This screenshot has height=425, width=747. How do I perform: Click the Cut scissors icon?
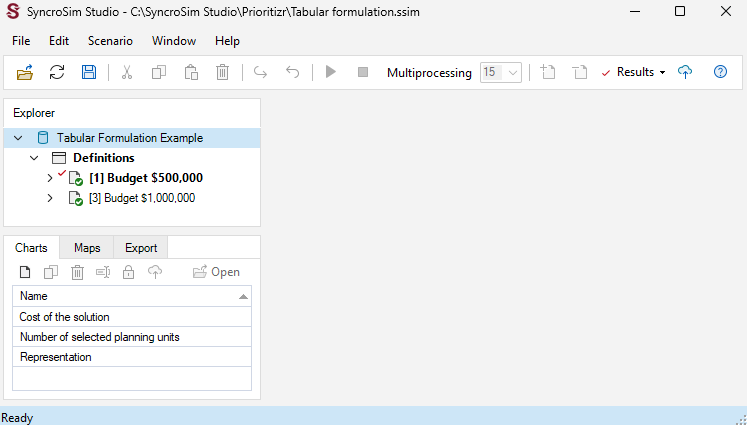click(x=126, y=72)
